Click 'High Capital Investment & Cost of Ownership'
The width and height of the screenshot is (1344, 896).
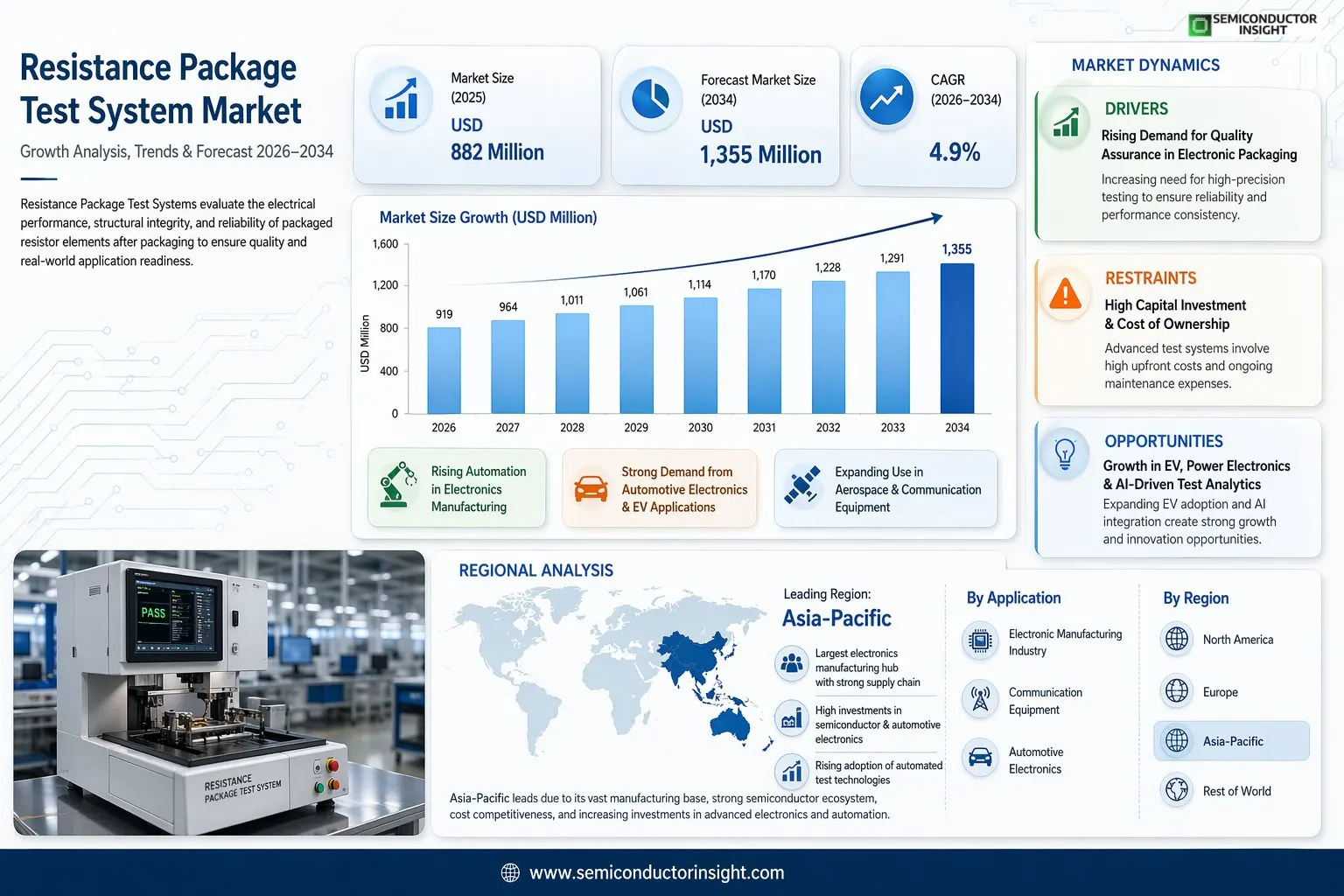[1175, 314]
